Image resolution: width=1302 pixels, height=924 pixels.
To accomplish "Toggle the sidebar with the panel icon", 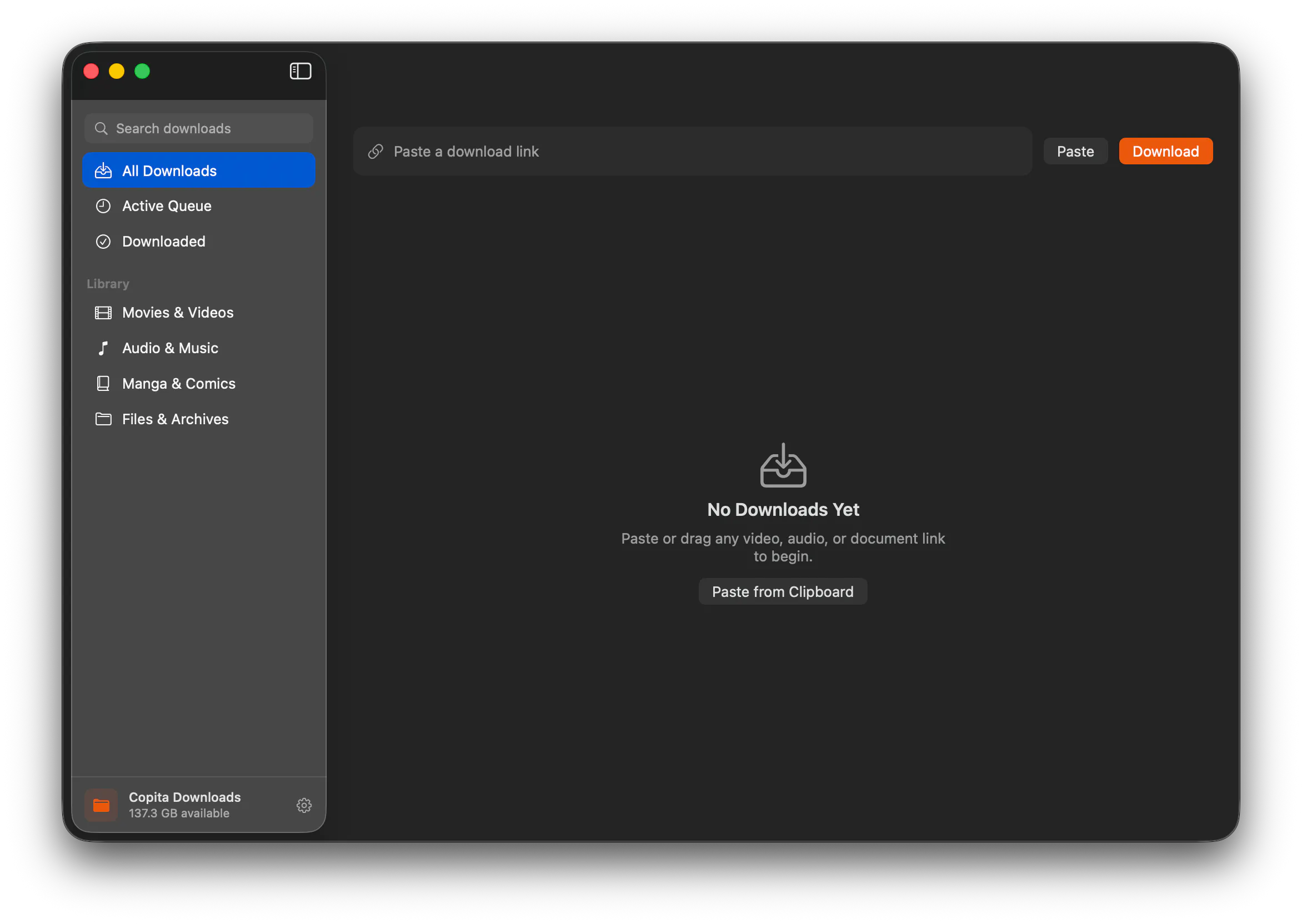I will (x=300, y=71).
